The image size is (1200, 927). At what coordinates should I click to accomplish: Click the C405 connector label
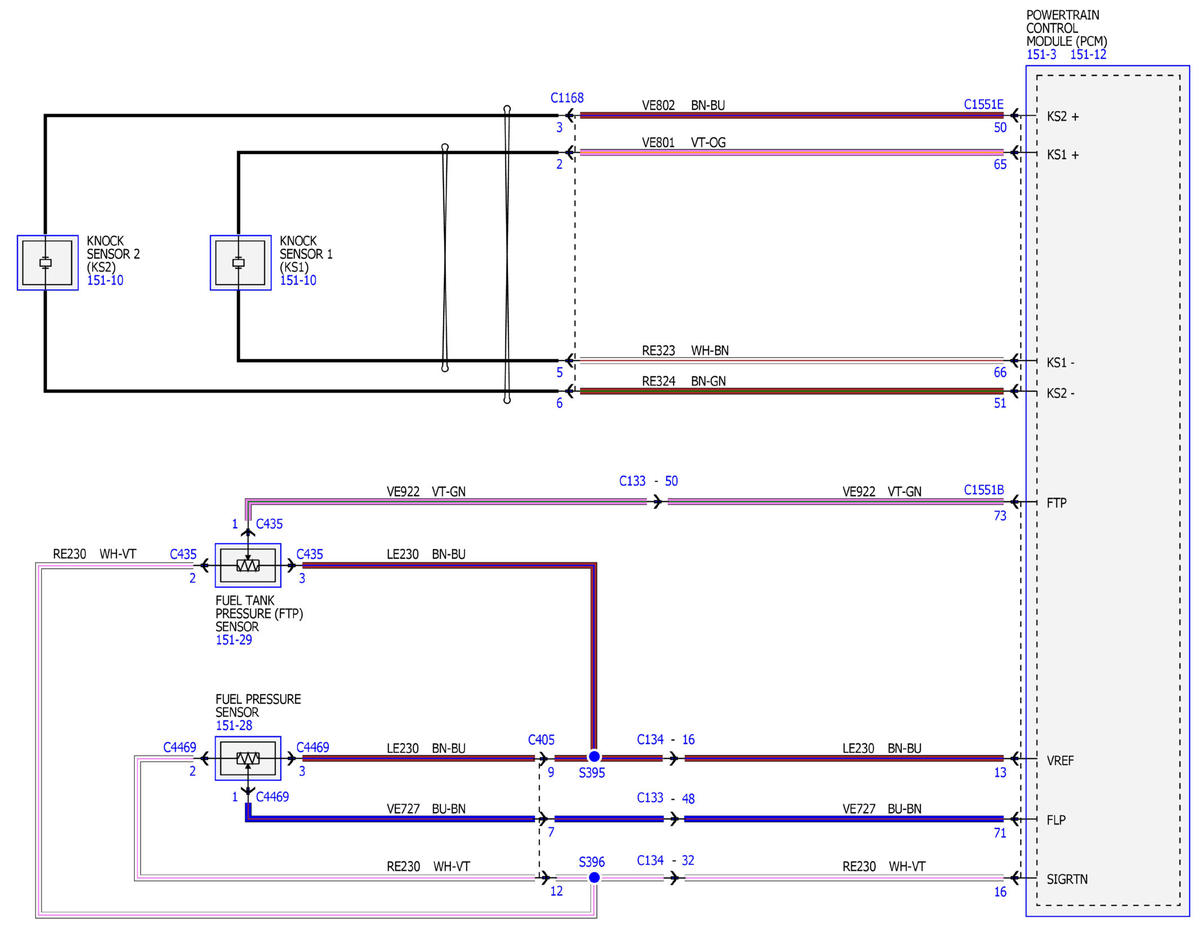pyautogui.click(x=541, y=740)
